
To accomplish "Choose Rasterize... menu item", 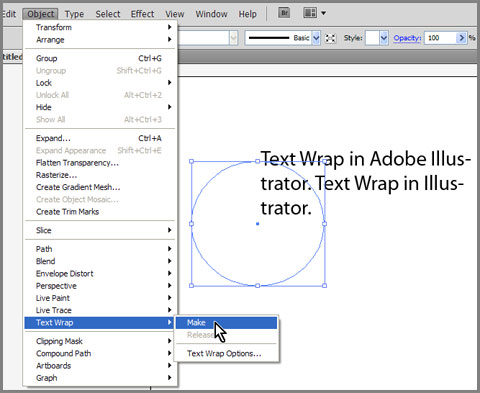I will click(x=100, y=175).
